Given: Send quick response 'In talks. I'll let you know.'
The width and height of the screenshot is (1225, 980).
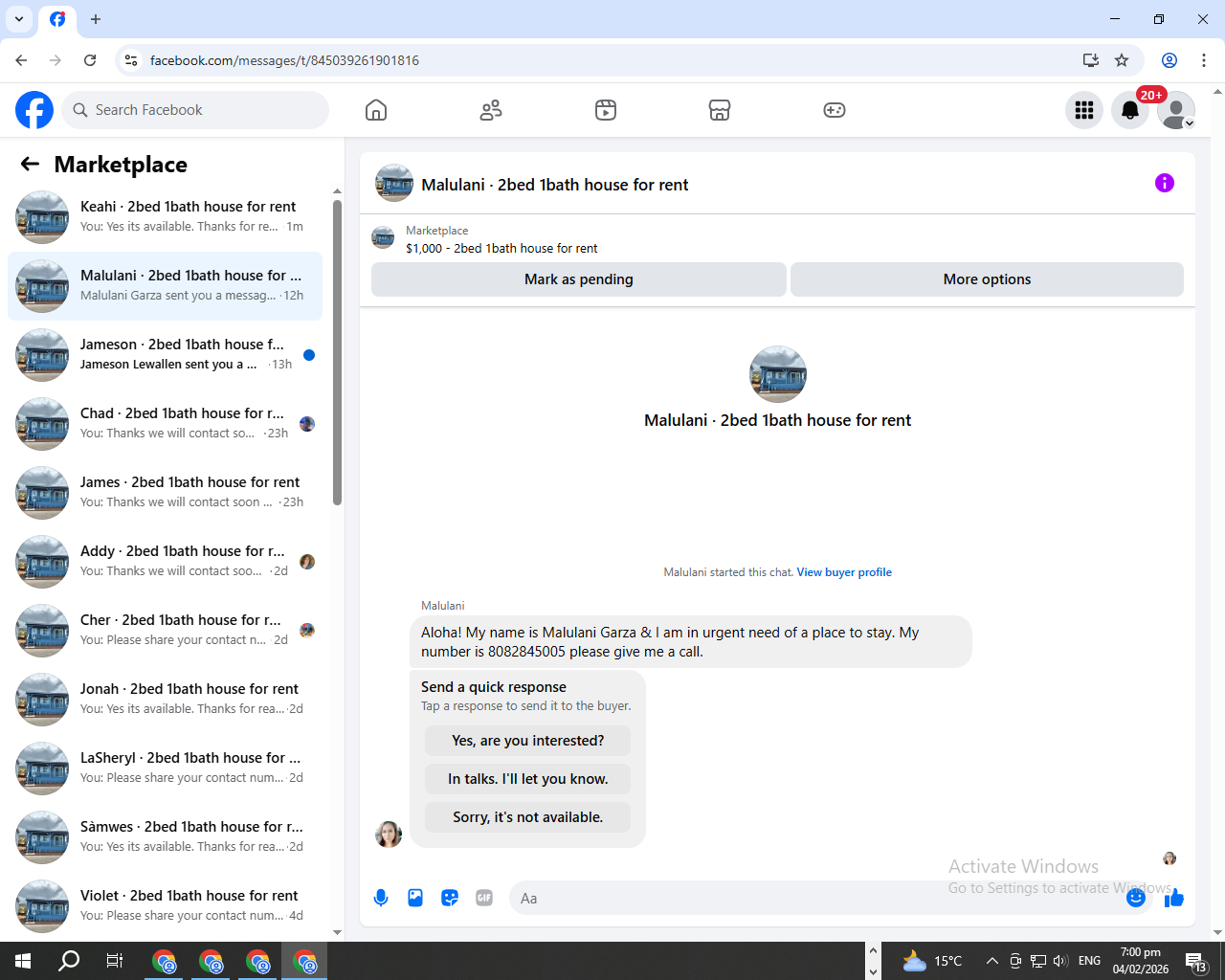Looking at the screenshot, I should click(528, 779).
